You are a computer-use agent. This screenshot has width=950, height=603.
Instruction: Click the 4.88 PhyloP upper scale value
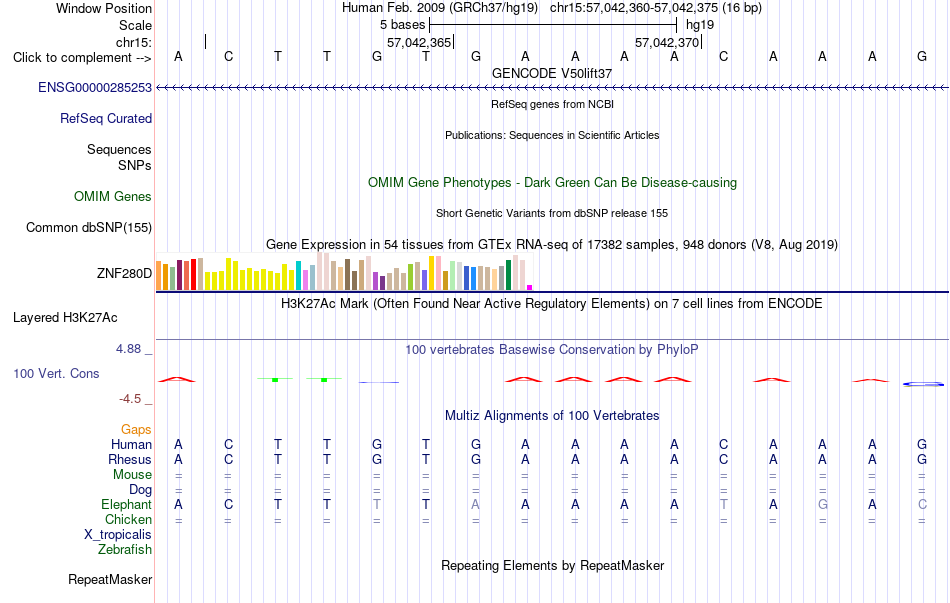tap(128, 349)
